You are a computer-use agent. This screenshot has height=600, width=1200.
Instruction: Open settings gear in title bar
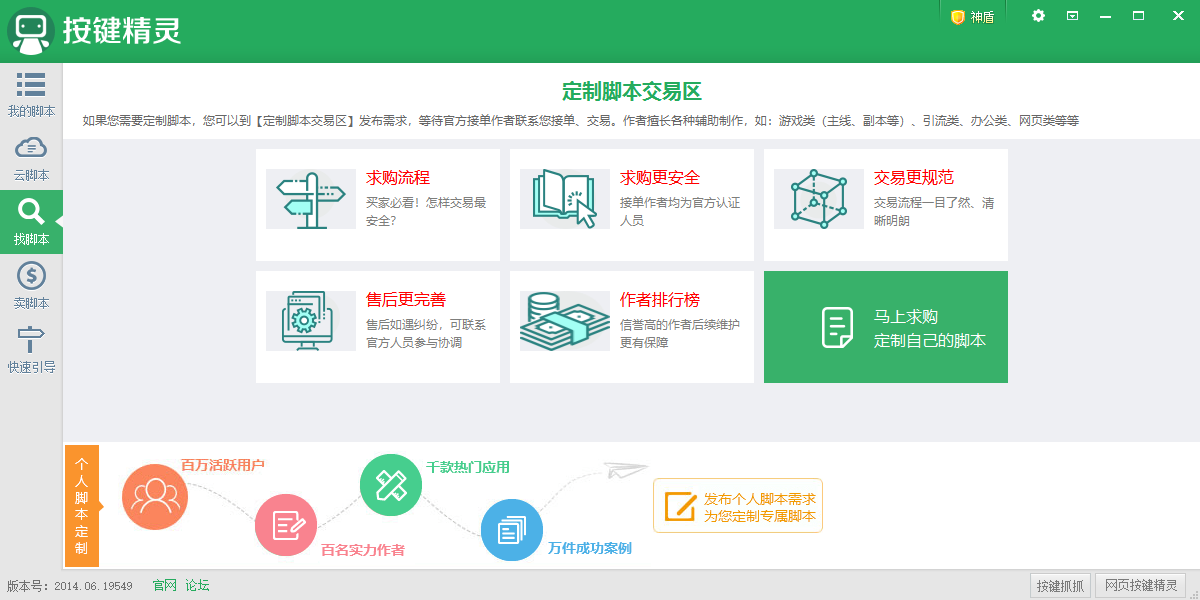[x=1038, y=16]
